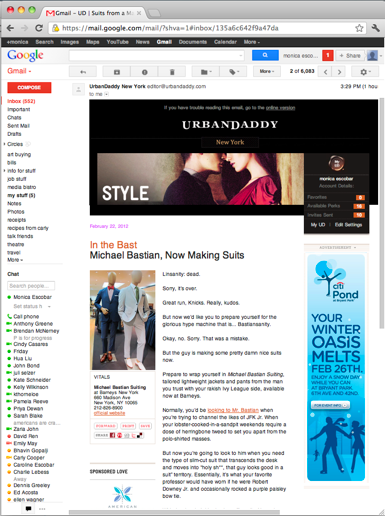Bookmark this page with the star icon
385x516 pixels.
pyautogui.click(x=359, y=28)
